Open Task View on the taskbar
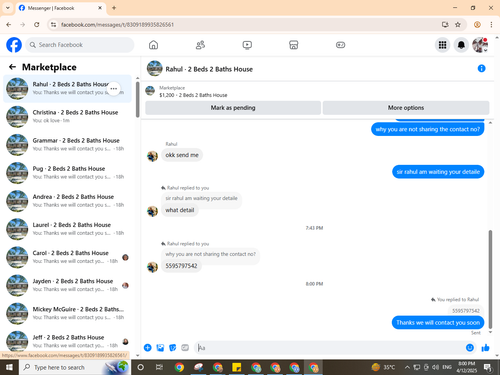The width and height of the screenshot is (500, 375). click(x=159, y=367)
